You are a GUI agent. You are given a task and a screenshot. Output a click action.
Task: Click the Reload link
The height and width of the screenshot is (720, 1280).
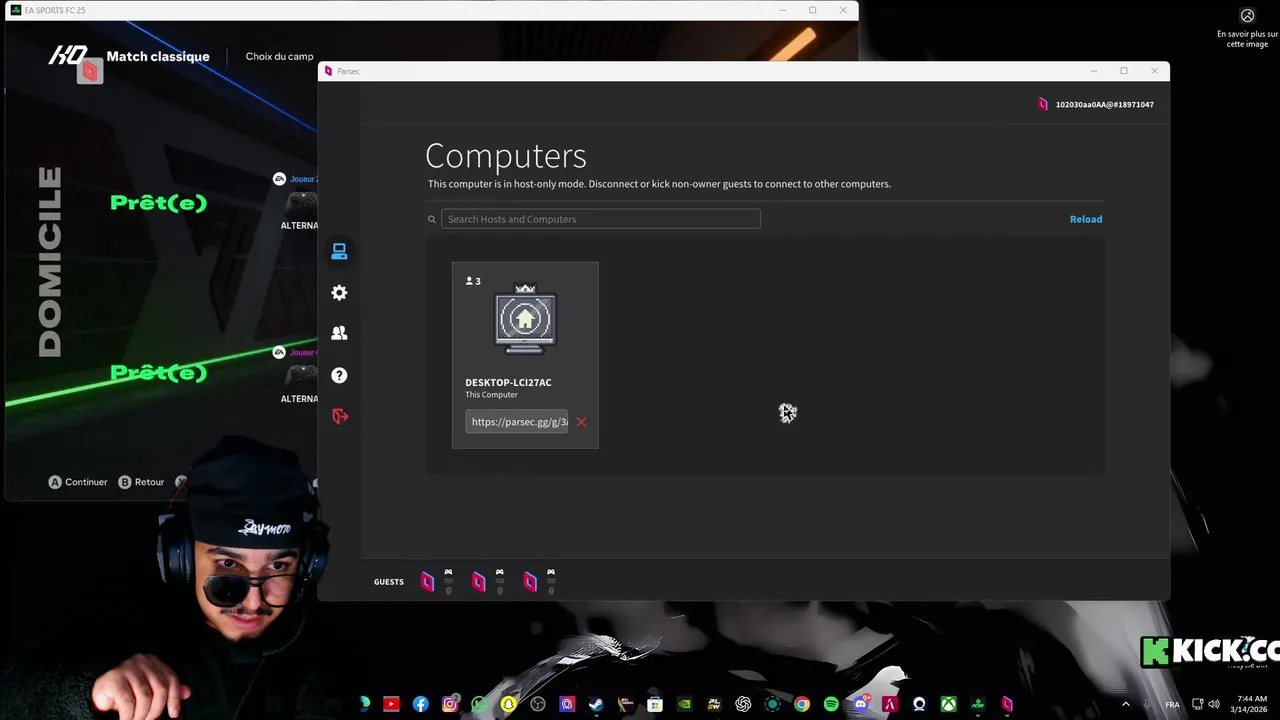click(1086, 219)
